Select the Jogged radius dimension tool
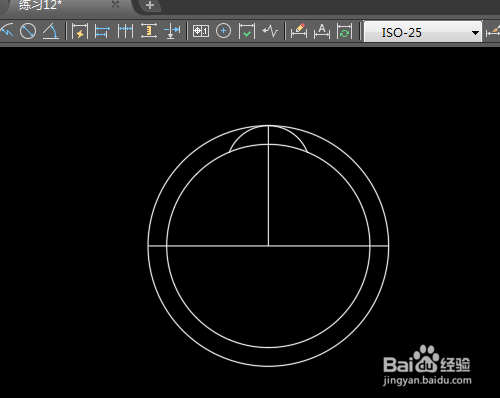The height and width of the screenshot is (398, 500). [x=6, y=32]
